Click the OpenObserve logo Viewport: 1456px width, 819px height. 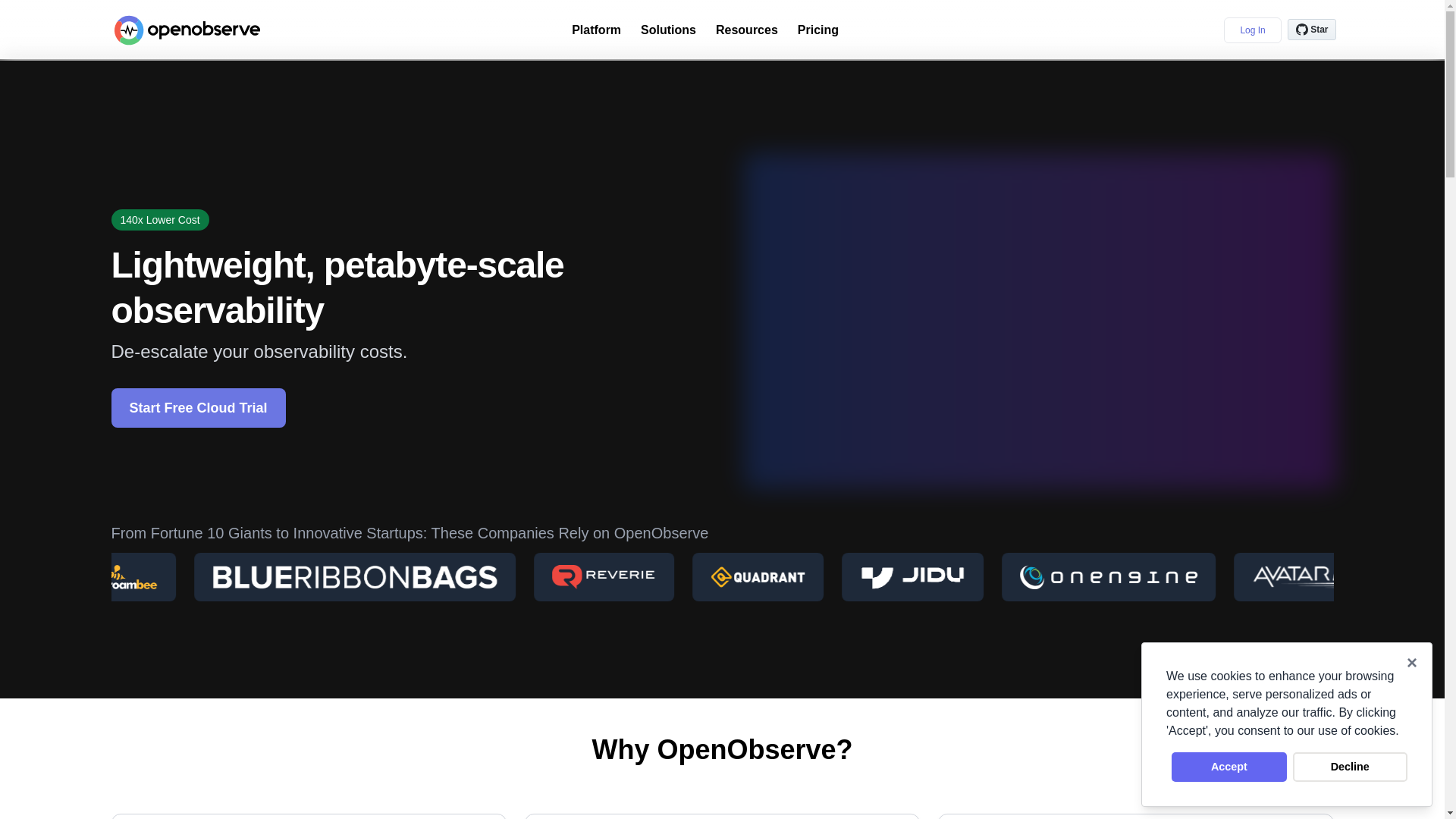[x=187, y=30]
